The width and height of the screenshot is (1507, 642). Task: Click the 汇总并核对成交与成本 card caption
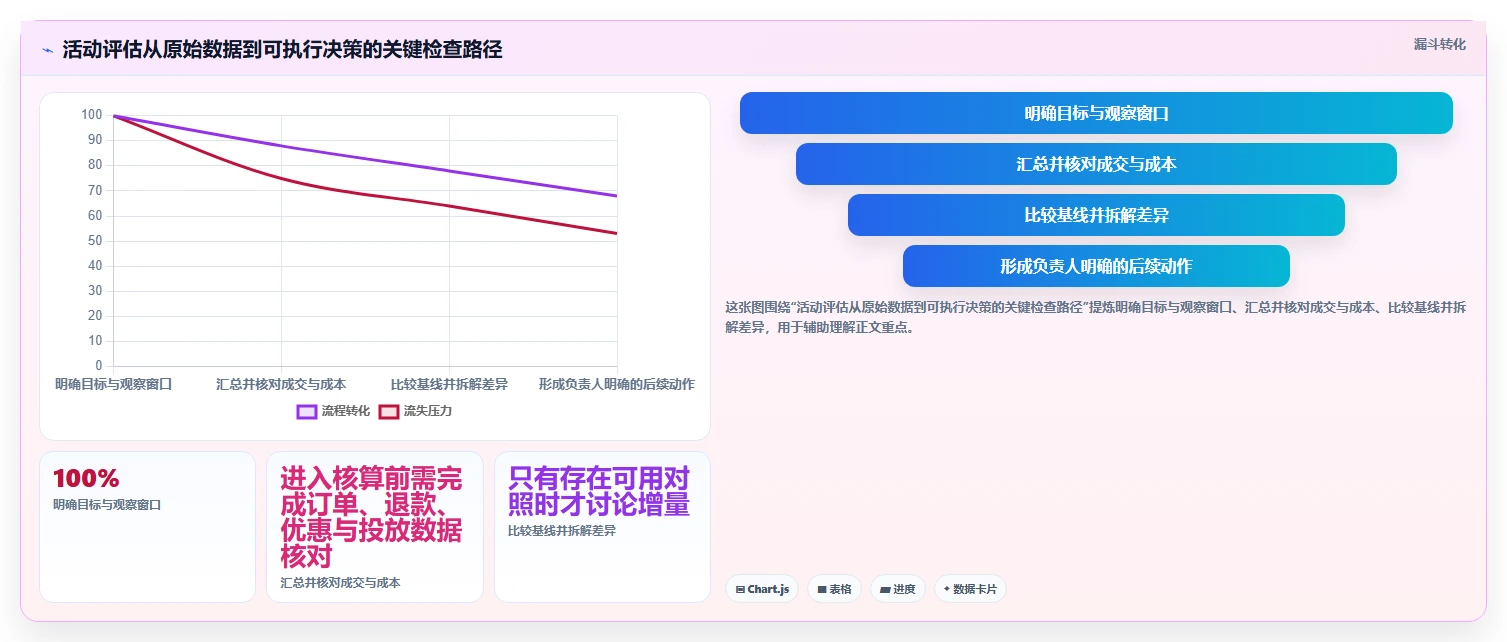coord(340,583)
